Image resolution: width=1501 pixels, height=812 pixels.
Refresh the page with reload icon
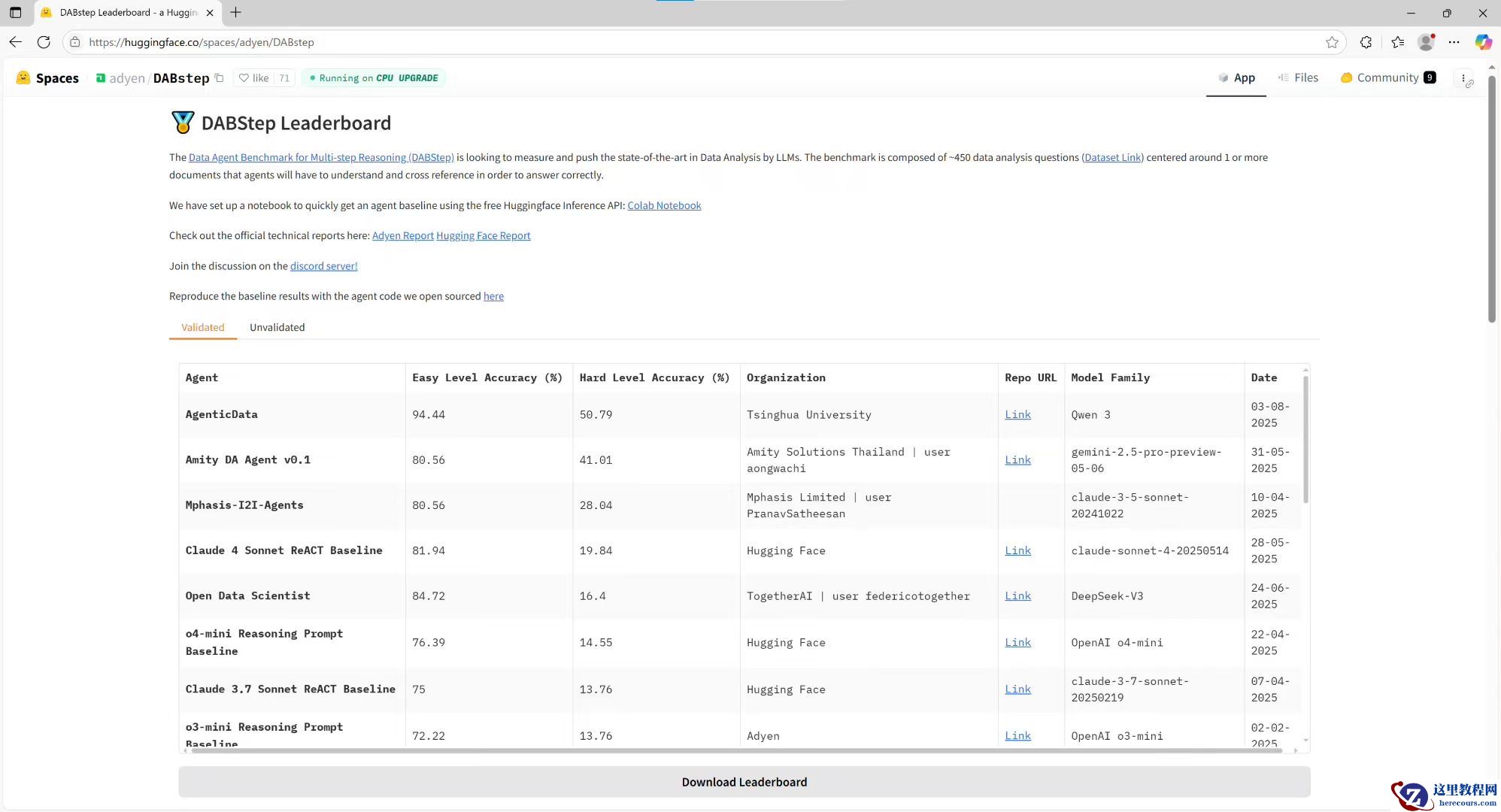coord(44,42)
